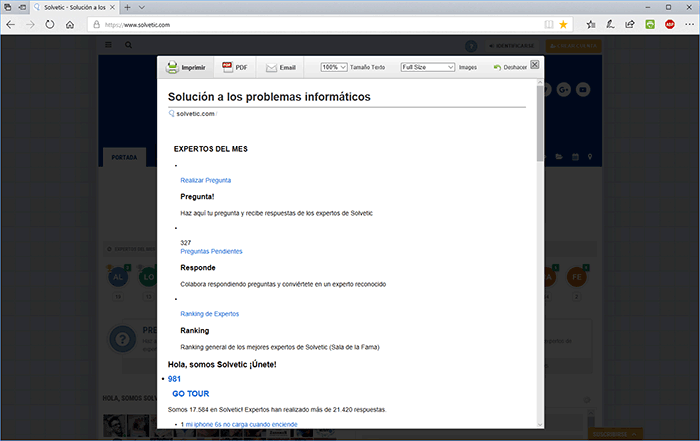Click IDENTIFICARSE on the Solvetic page

(x=512, y=46)
